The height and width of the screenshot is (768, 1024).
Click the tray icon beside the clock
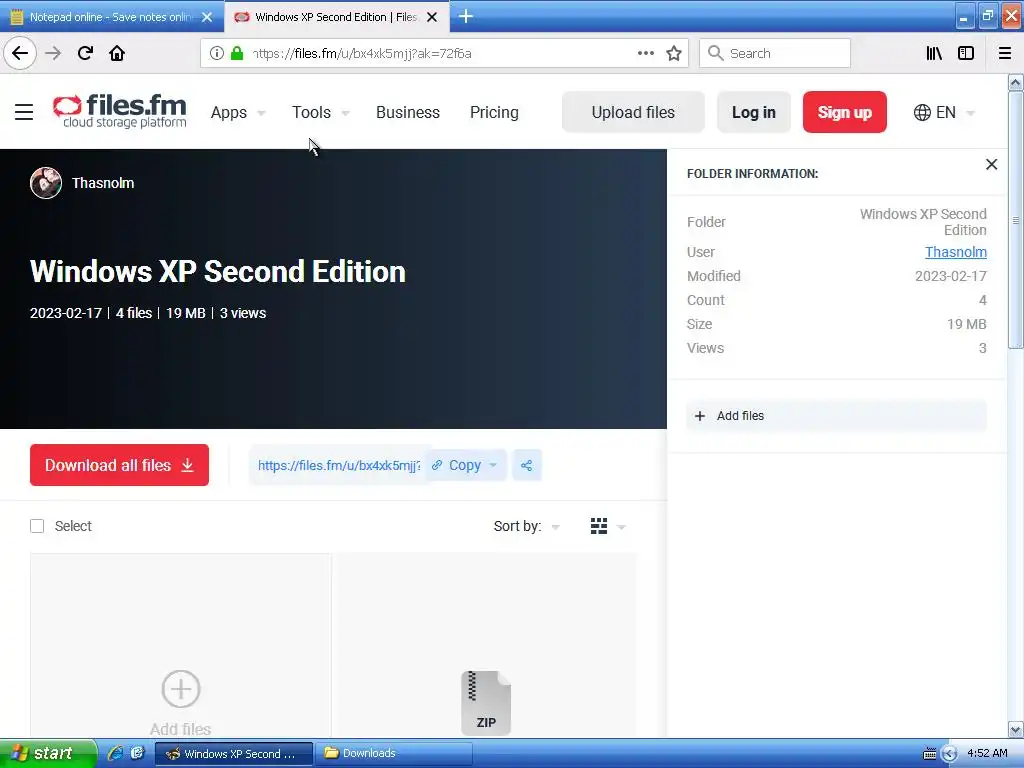949,754
